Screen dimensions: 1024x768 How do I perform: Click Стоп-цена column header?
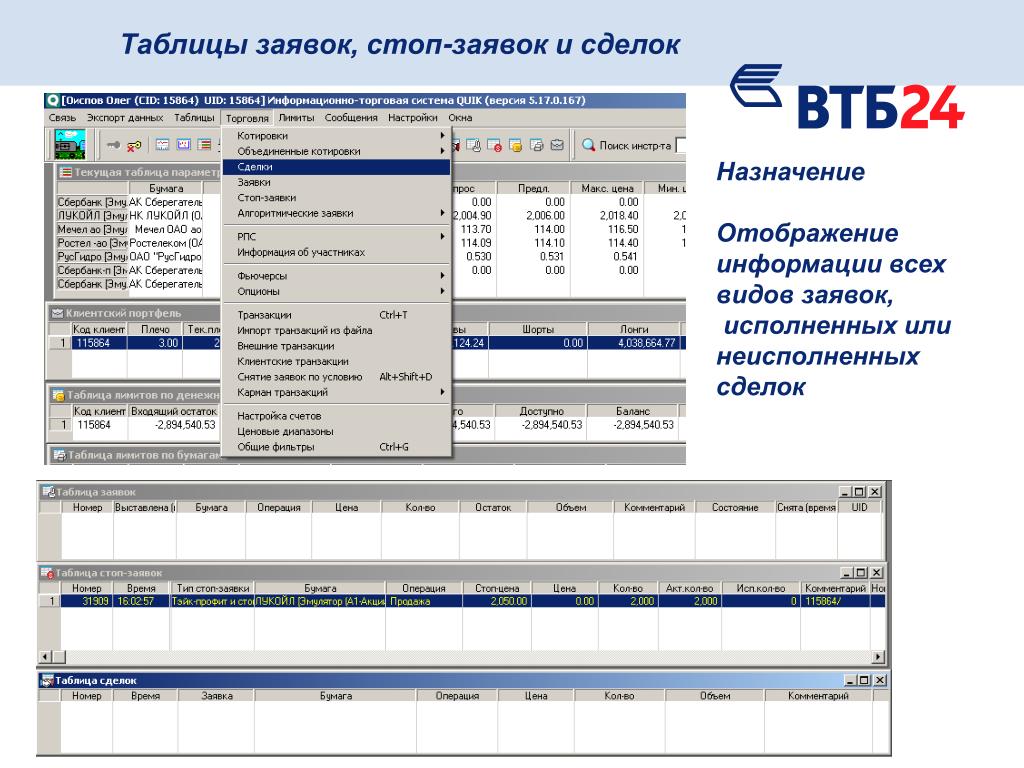tap(497, 588)
